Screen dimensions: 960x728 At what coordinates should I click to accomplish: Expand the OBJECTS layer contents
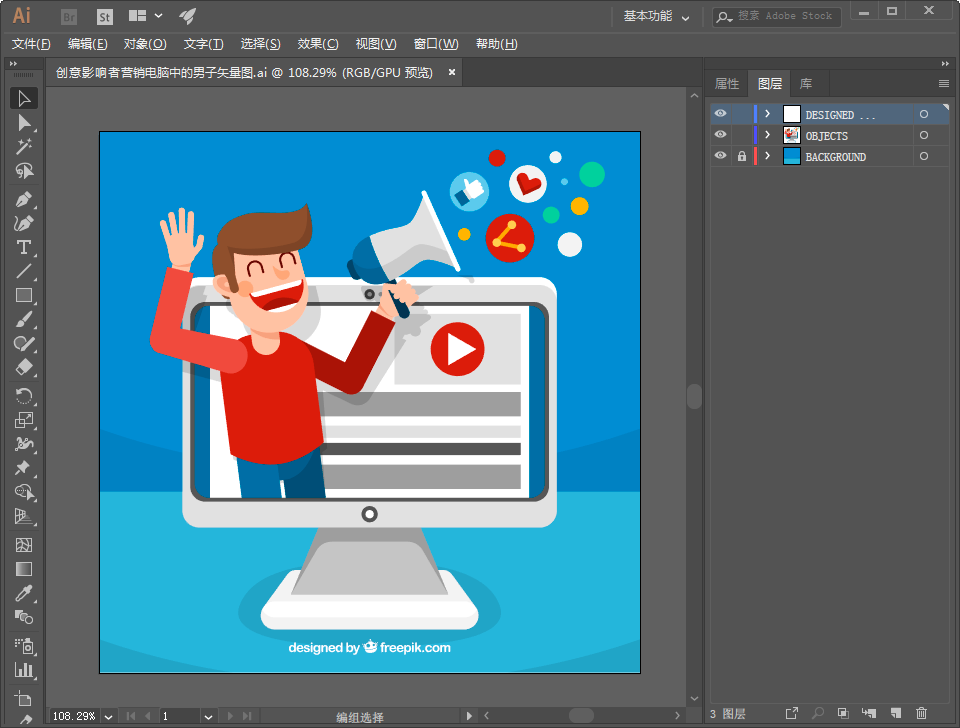[x=767, y=135]
